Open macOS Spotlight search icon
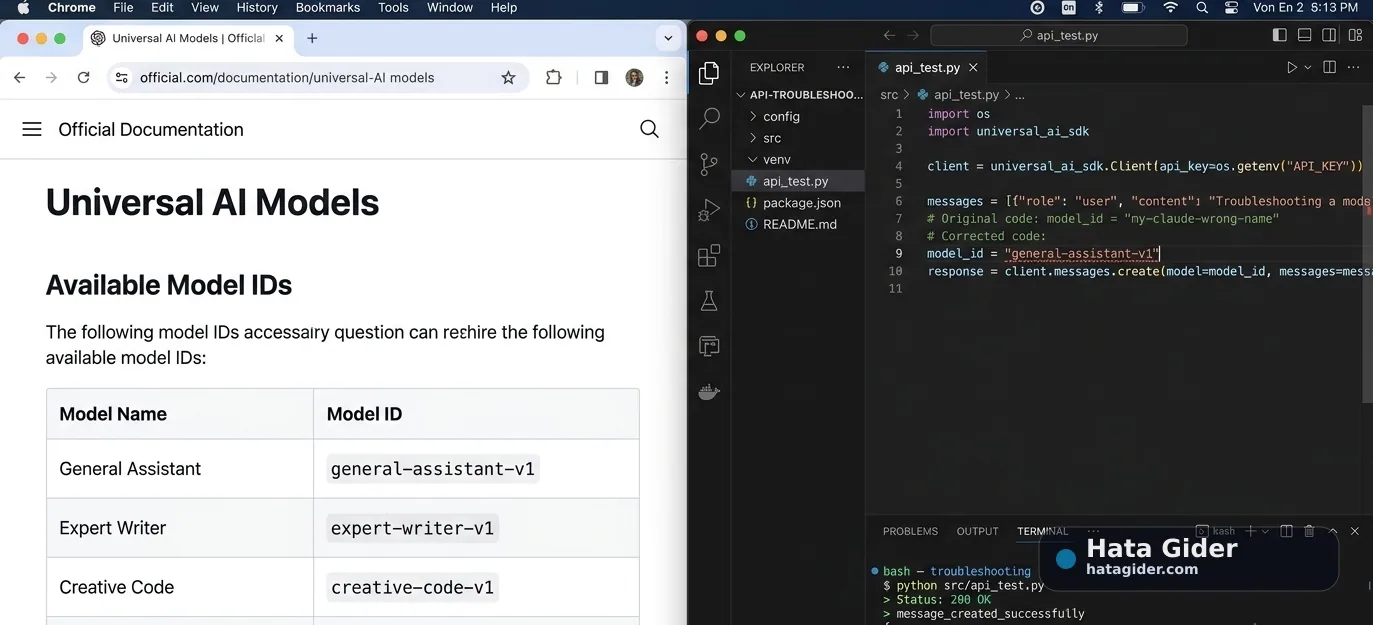Image resolution: width=1373 pixels, height=625 pixels. (1202, 7)
